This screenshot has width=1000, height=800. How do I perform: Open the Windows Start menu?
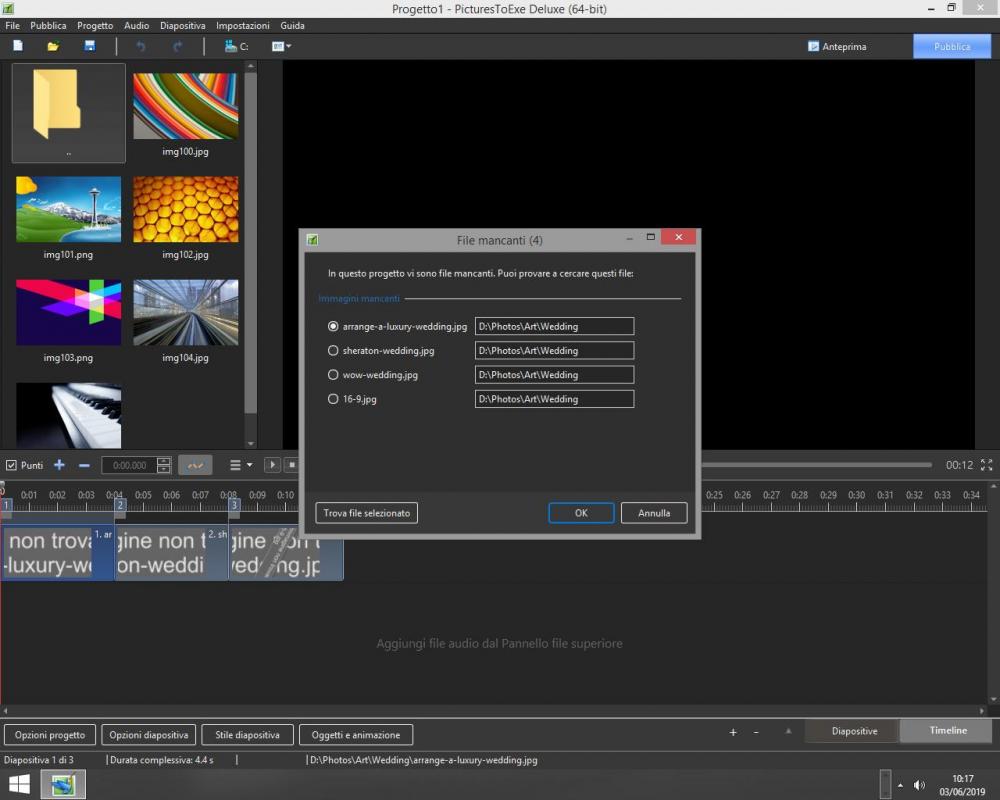tap(19, 784)
